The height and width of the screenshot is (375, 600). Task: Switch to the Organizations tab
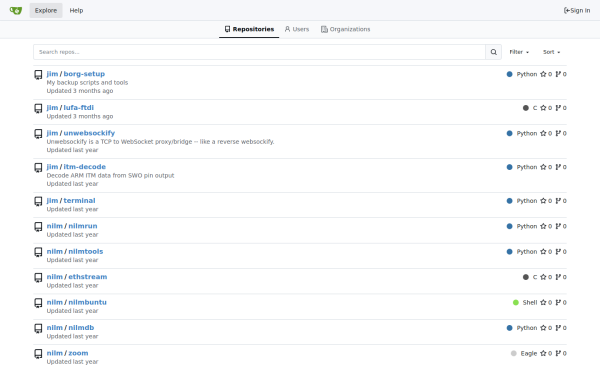[346, 29]
